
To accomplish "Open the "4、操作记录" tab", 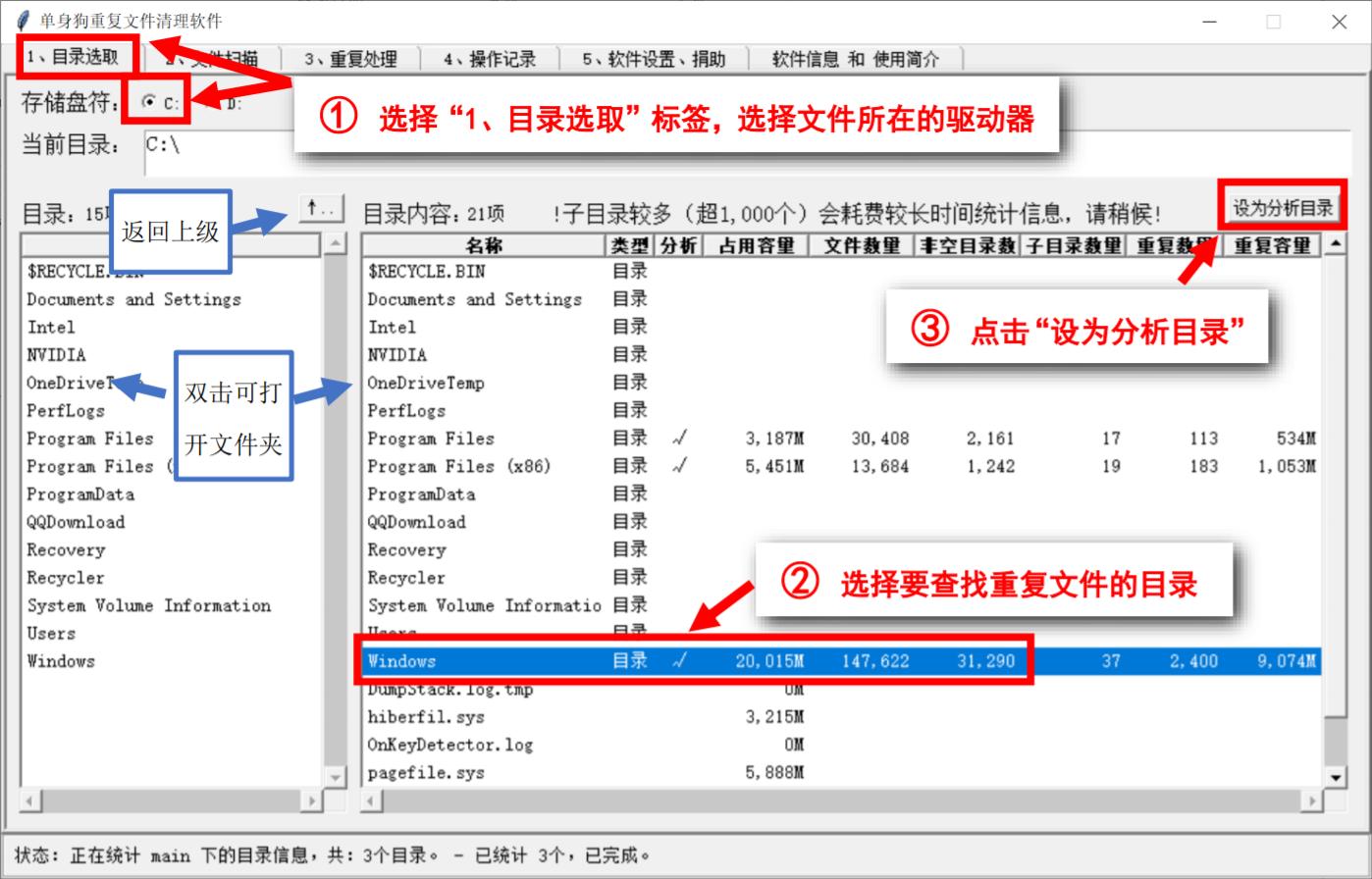I will pos(491,59).
